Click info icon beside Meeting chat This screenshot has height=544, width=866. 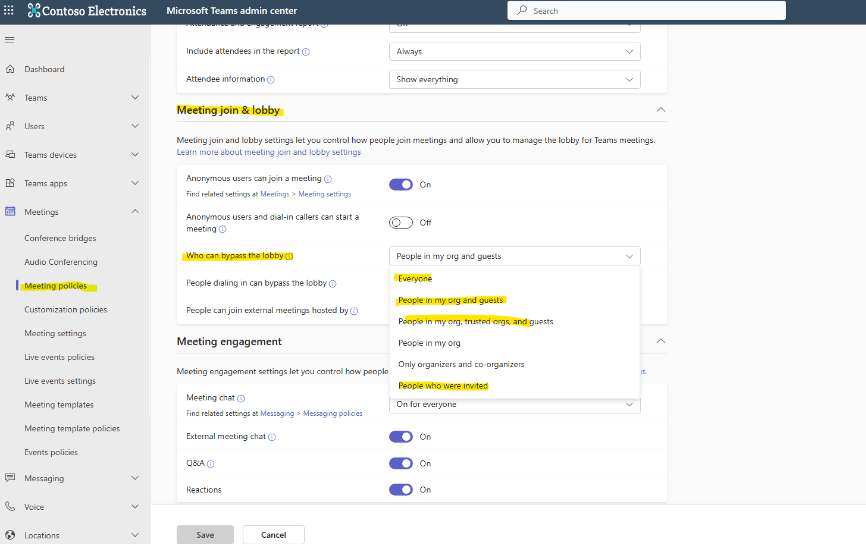pos(241,398)
